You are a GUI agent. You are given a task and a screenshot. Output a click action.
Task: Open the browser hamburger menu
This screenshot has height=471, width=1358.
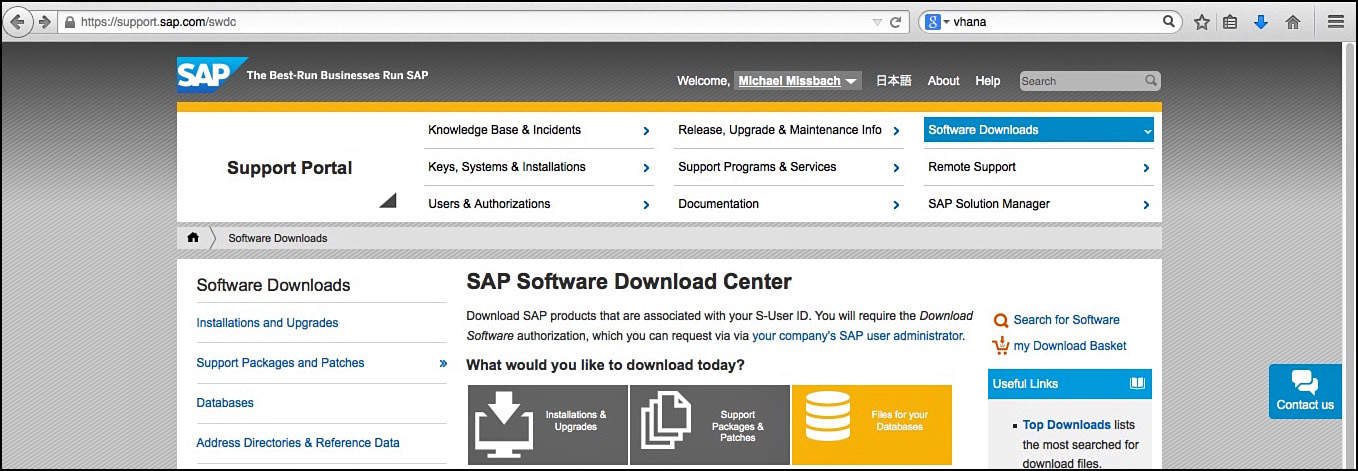[x=1335, y=21]
